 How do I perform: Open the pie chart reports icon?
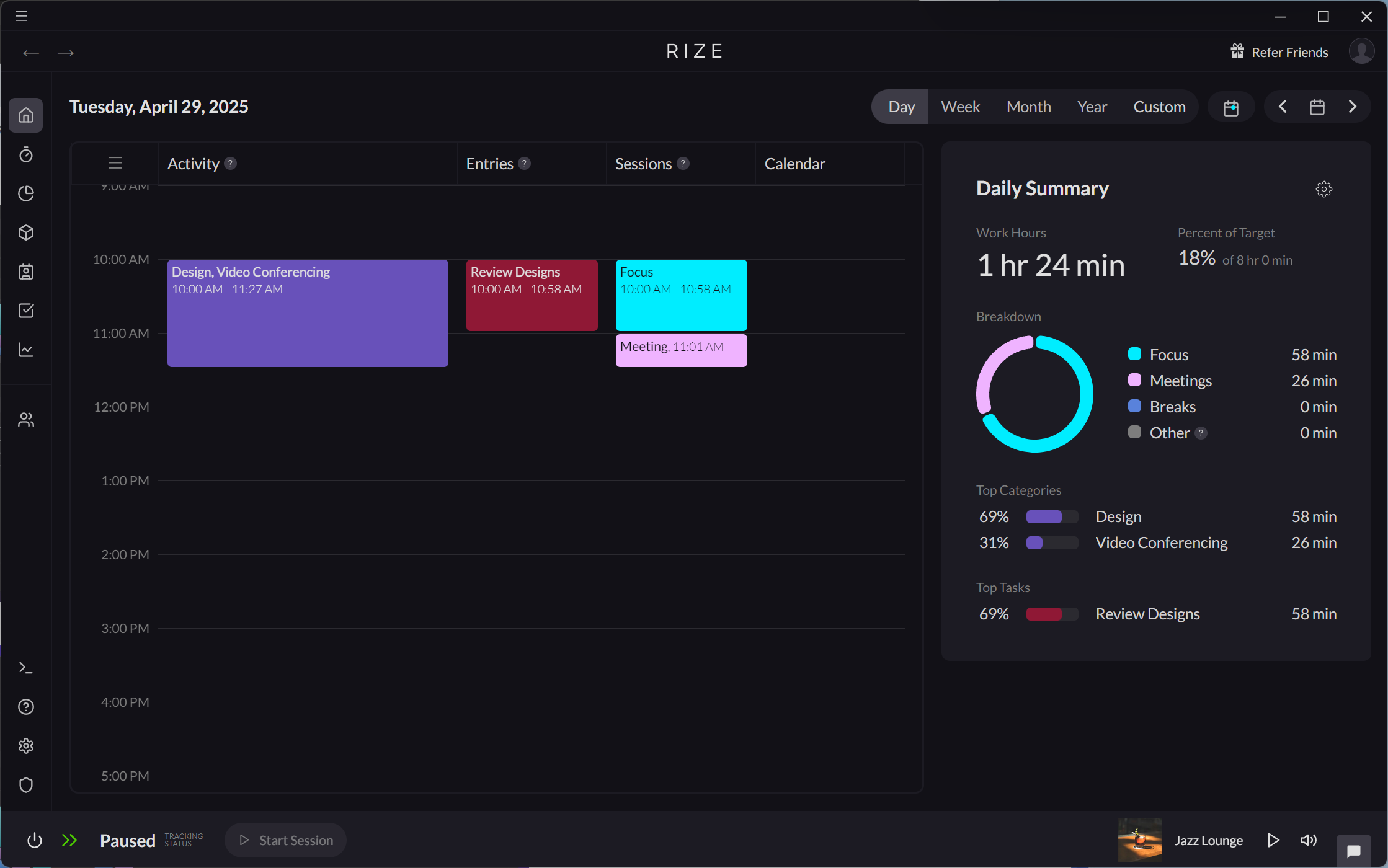click(x=26, y=193)
